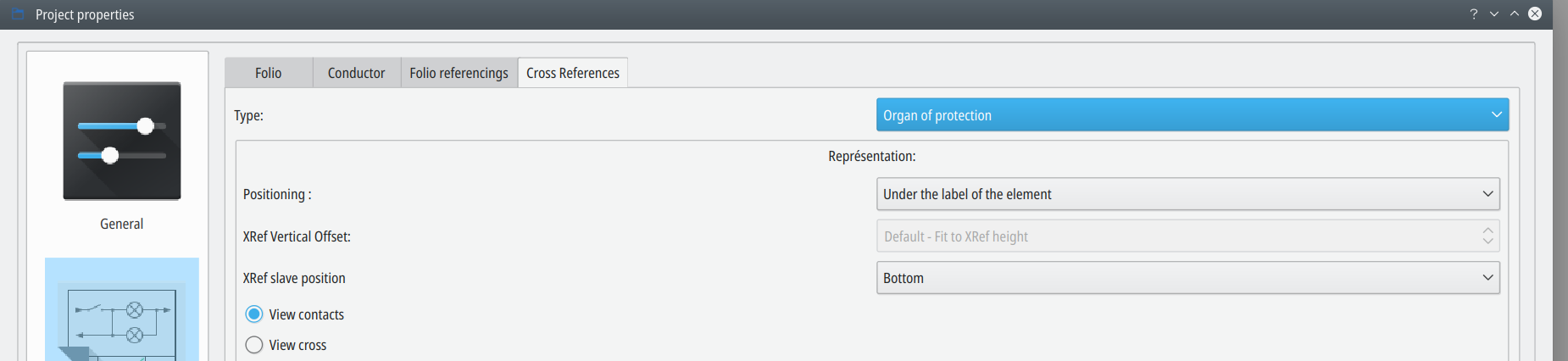1568x361 pixels.
Task: Click the title bar down-chevron icon
Action: [1494, 14]
